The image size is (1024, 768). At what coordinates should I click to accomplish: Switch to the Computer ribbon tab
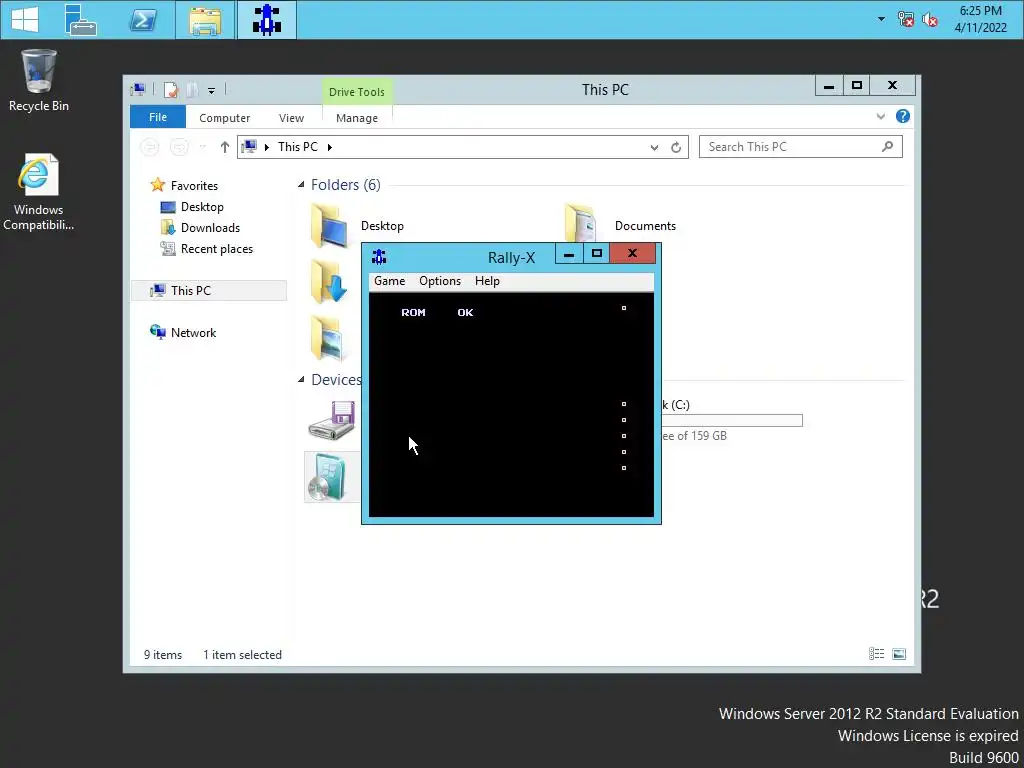click(x=225, y=118)
